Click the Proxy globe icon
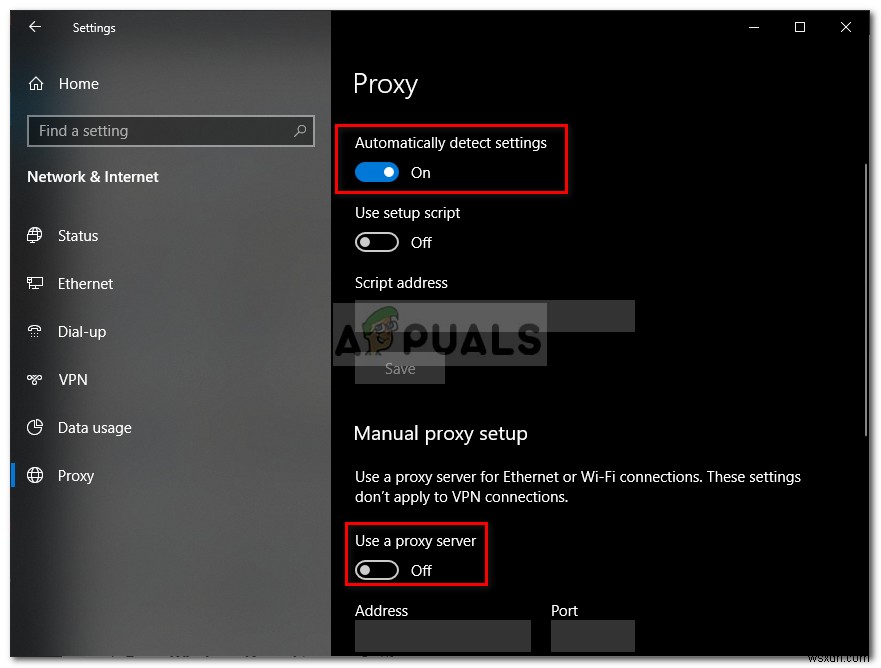 [35, 475]
